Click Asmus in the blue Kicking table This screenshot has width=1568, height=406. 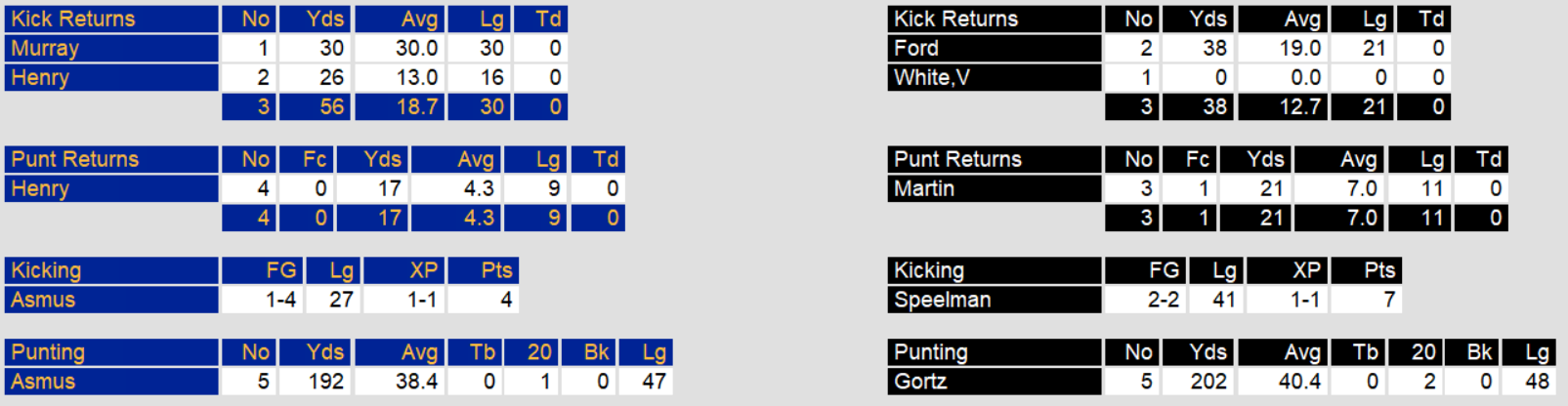coord(43,301)
